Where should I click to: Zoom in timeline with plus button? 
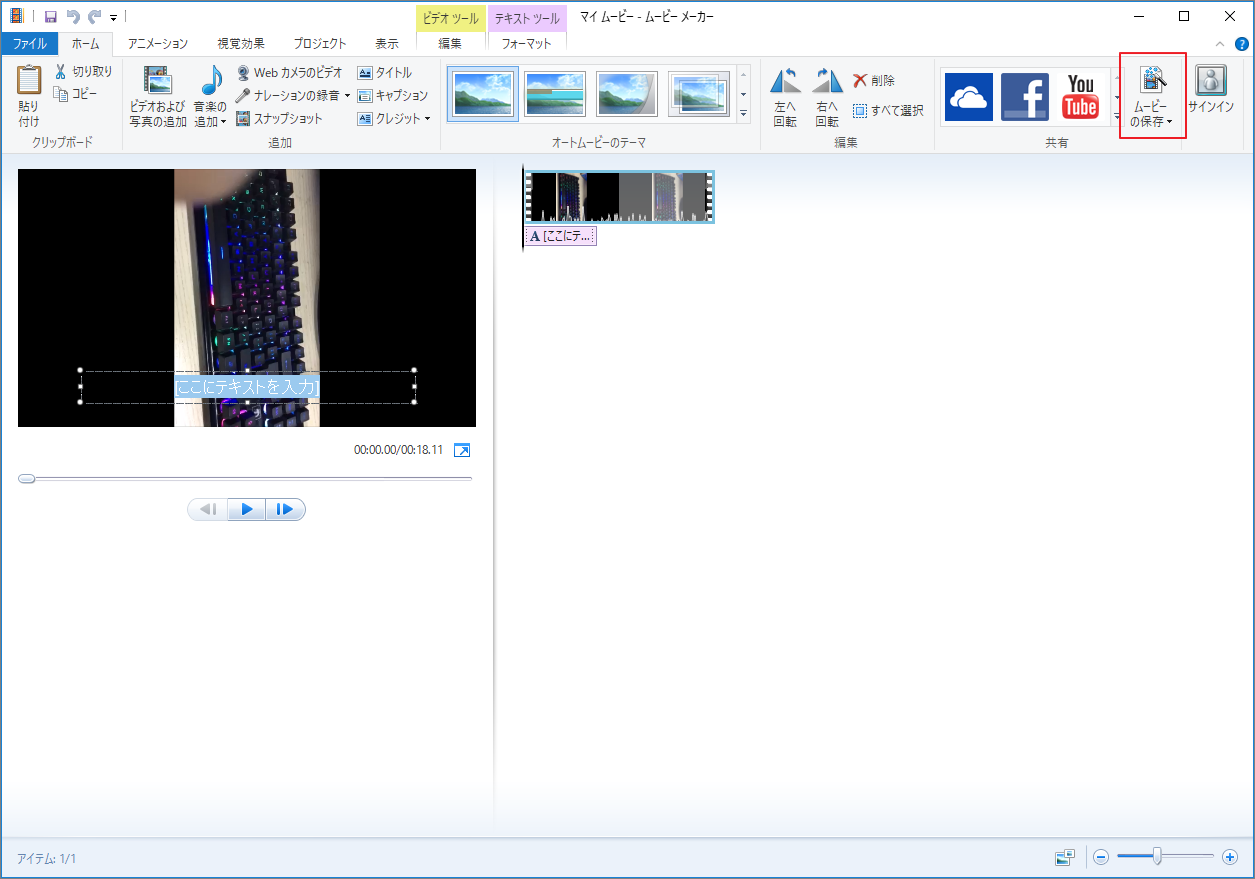click(1230, 858)
